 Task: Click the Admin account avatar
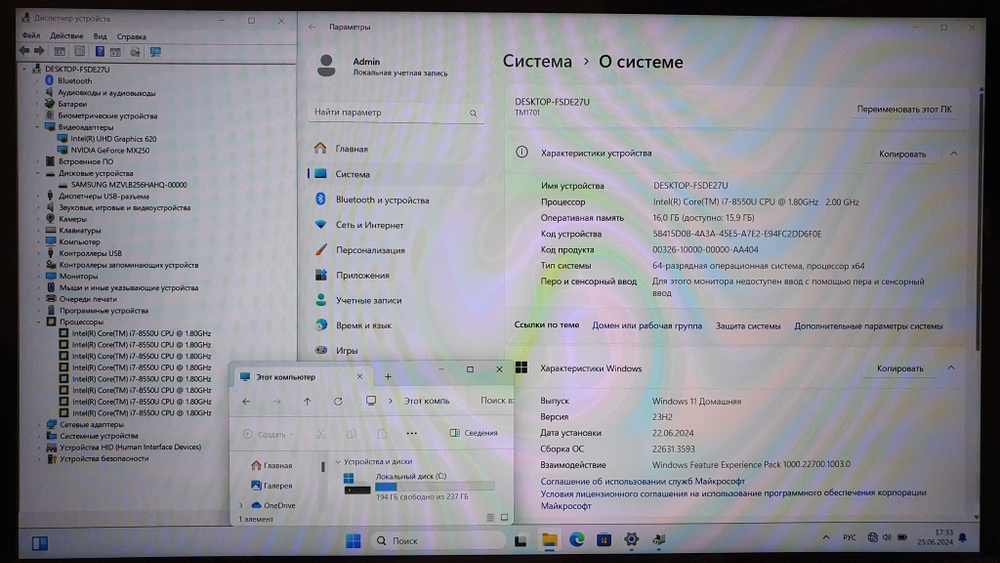click(327, 66)
